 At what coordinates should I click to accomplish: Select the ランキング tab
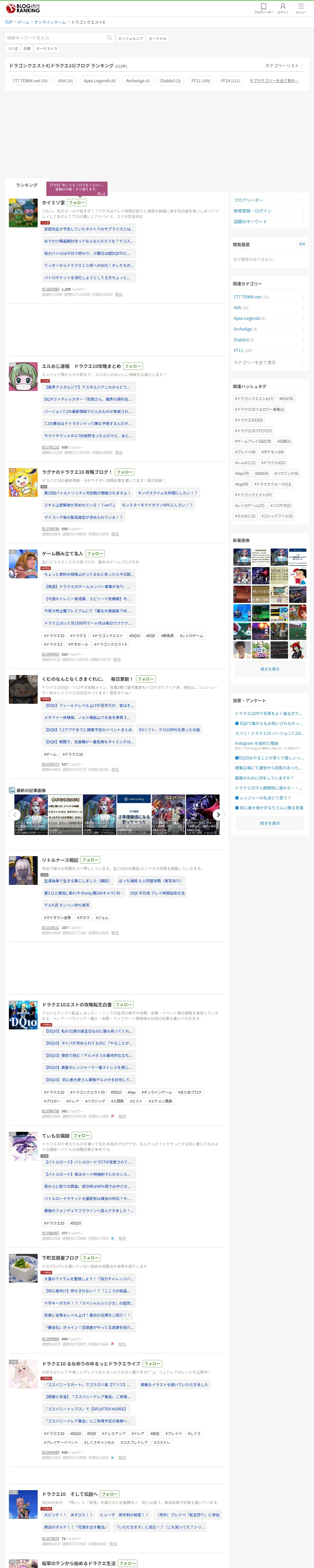point(27,185)
